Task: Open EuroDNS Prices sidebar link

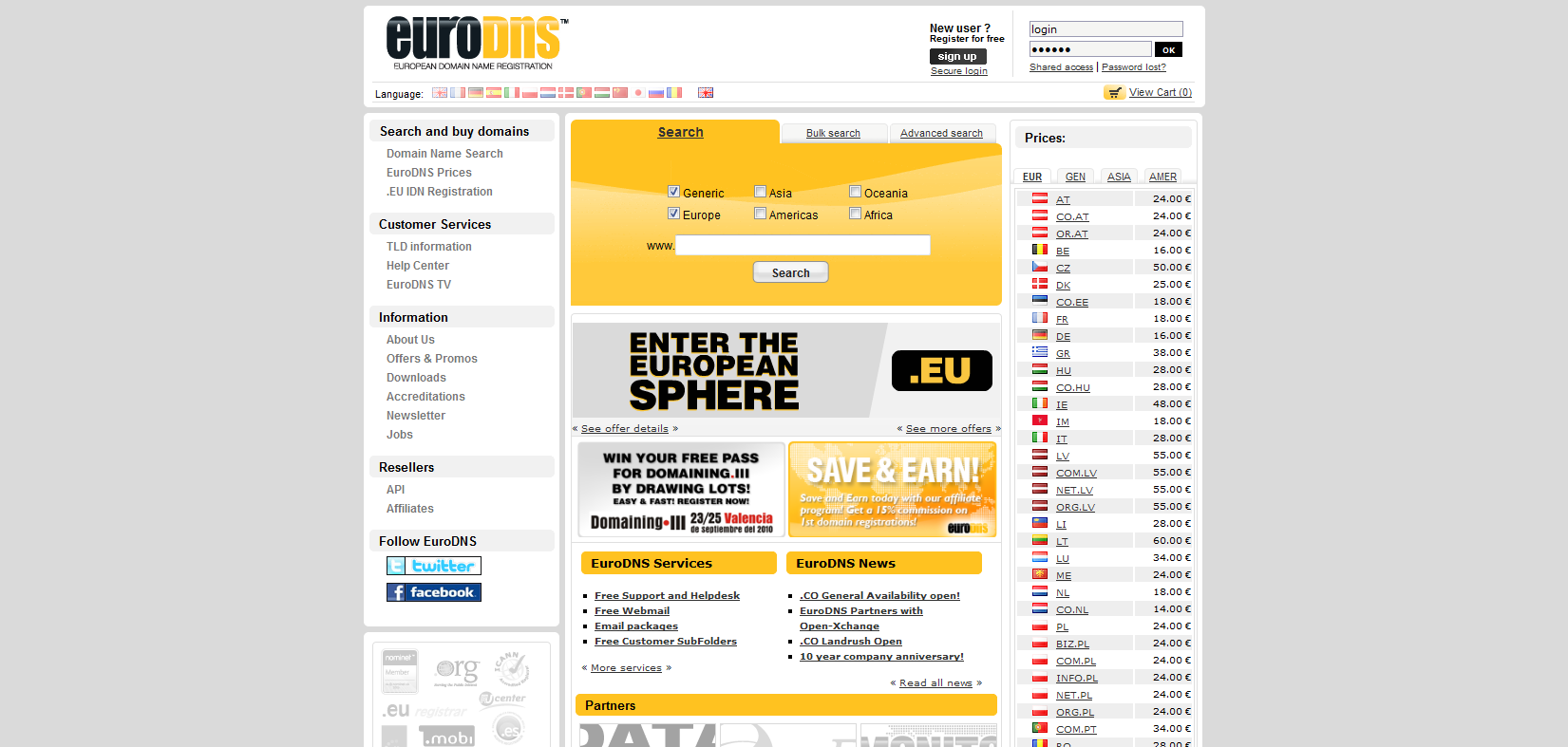Action: pyautogui.click(x=429, y=173)
